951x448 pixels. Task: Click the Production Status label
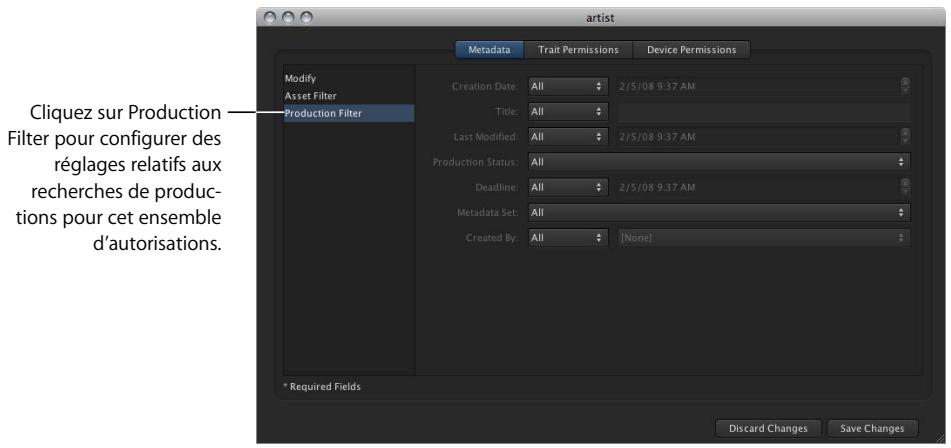pos(475,162)
